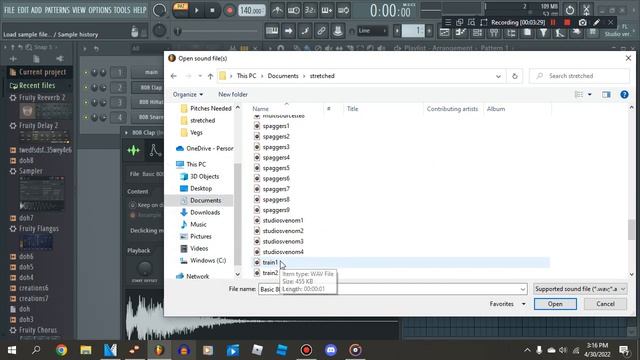Expand the address bar path dropdown

tap(498, 76)
